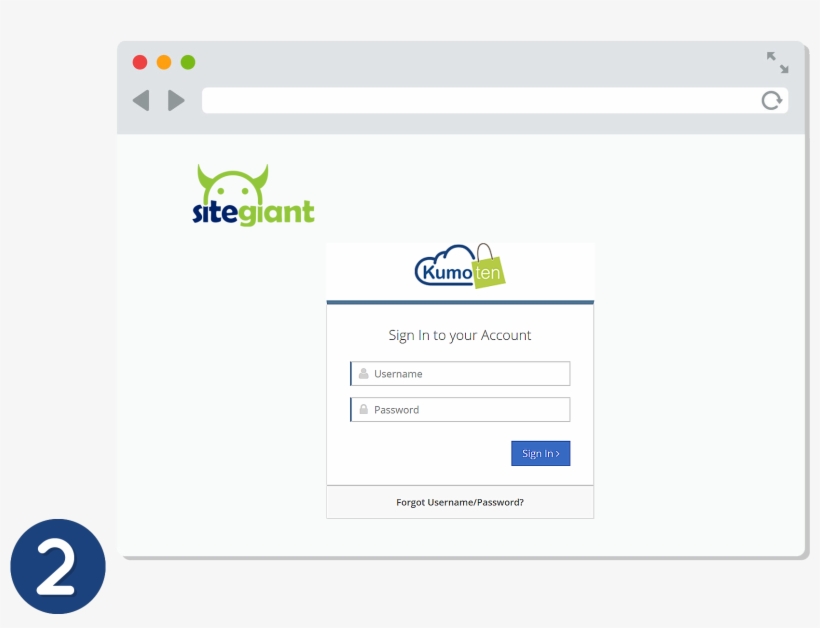
Task: Focus the Password field
Action: (x=460, y=409)
